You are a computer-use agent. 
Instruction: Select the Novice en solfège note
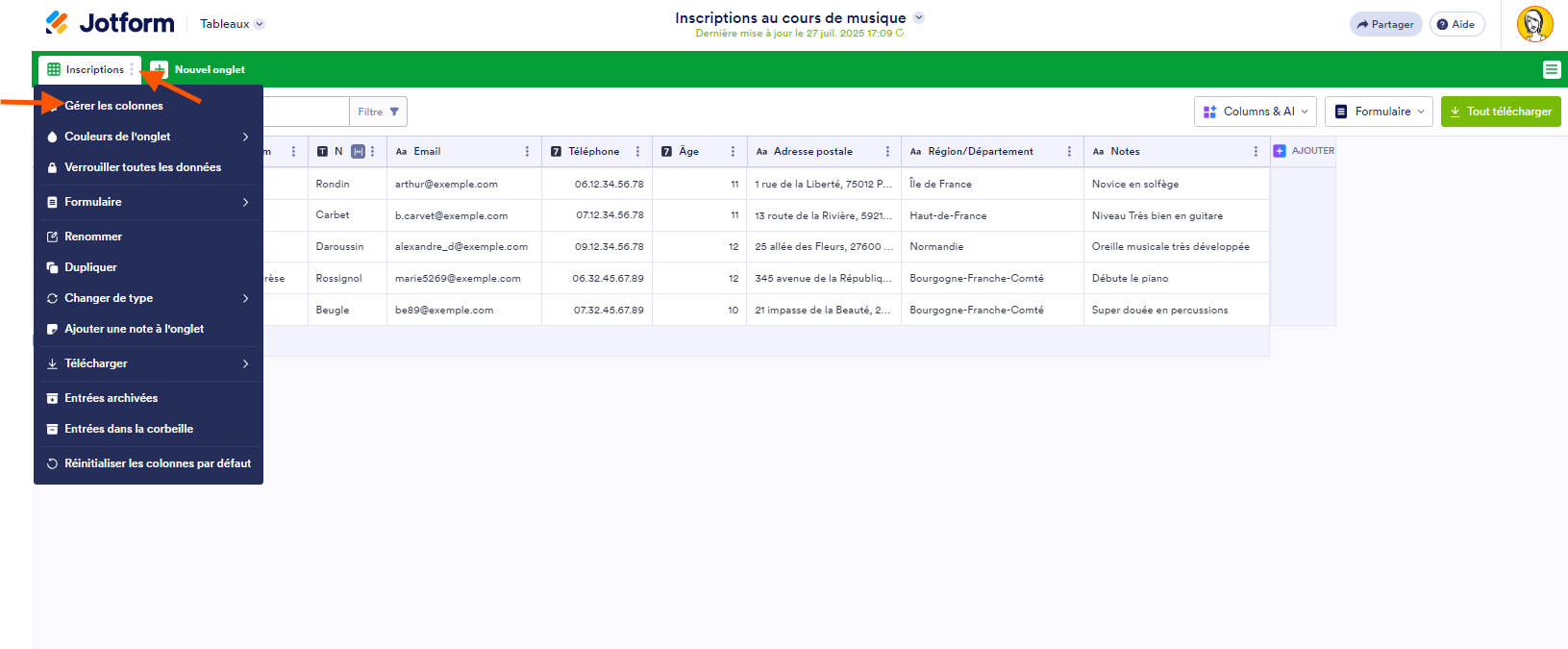click(1177, 184)
